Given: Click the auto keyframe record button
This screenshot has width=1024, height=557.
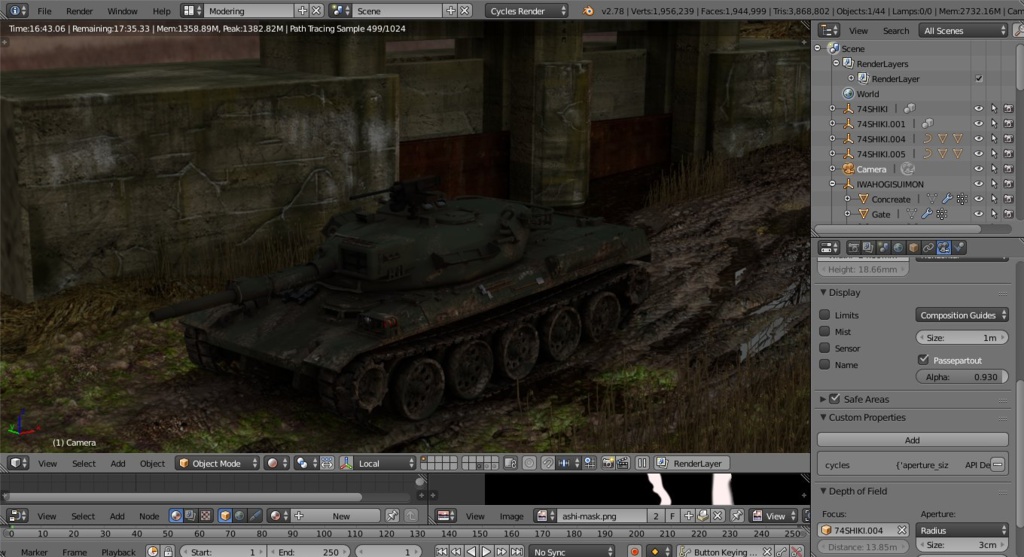Looking at the screenshot, I should tap(634, 552).
